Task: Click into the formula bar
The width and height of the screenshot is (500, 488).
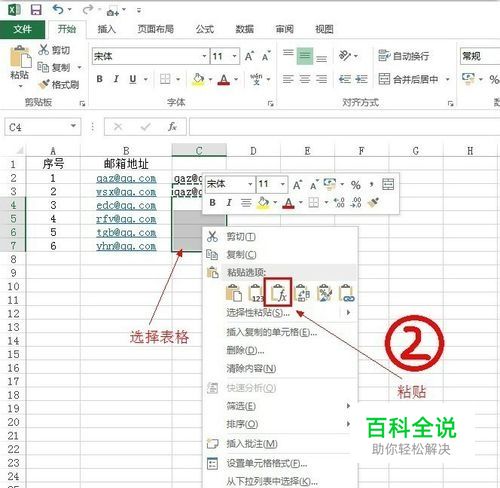Action: point(344,127)
